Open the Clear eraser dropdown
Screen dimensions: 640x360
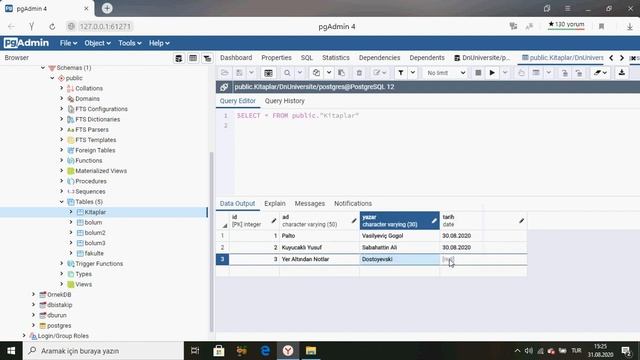(x=600, y=73)
